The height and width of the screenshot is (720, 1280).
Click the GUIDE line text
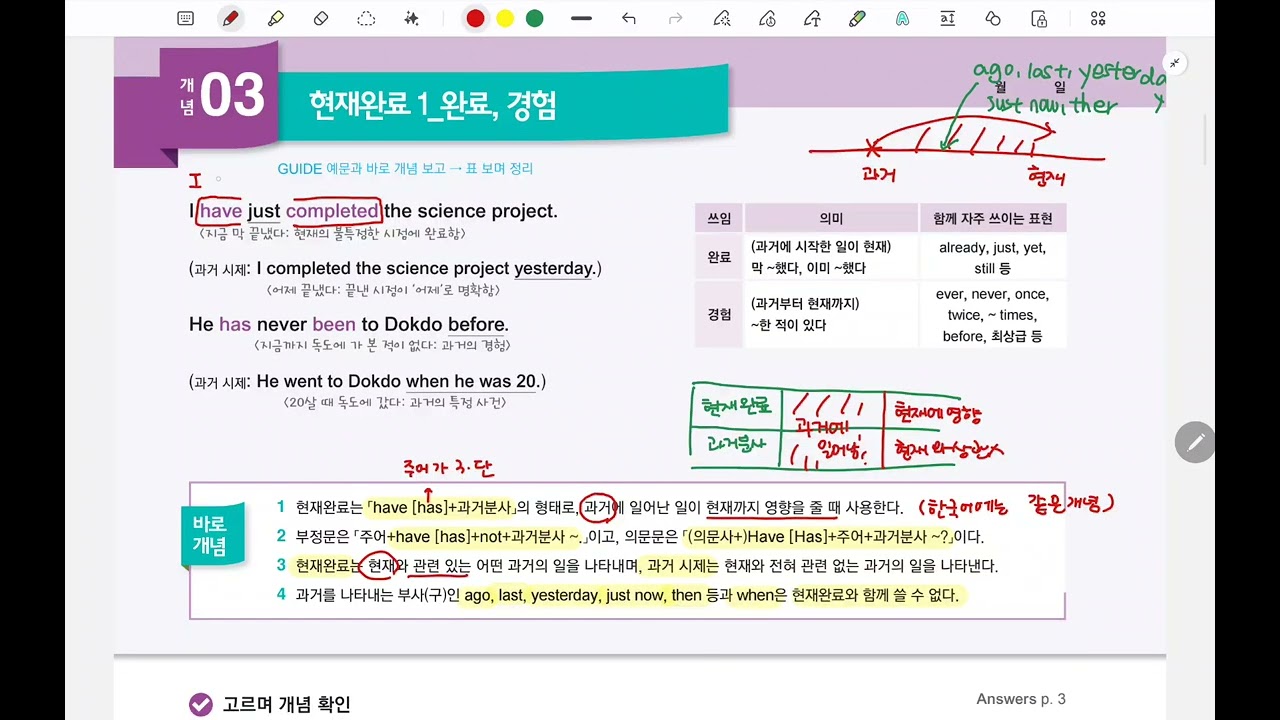405,169
